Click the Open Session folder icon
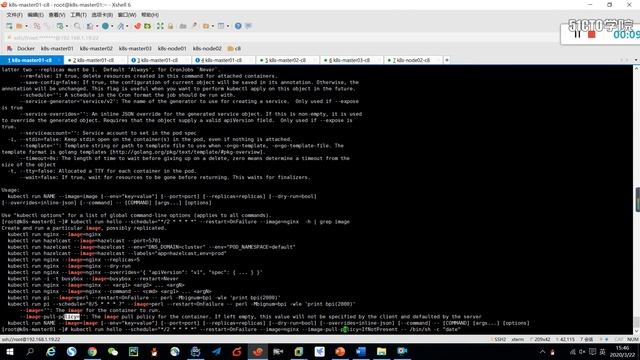The height and width of the screenshot is (360, 640). 19,26
